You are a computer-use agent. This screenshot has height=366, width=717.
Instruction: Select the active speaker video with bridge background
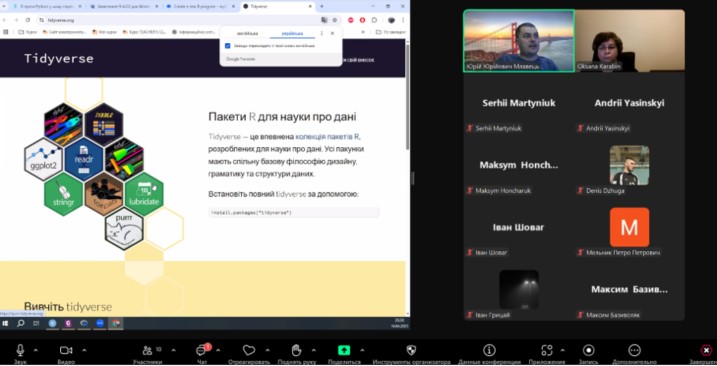coord(519,41)
